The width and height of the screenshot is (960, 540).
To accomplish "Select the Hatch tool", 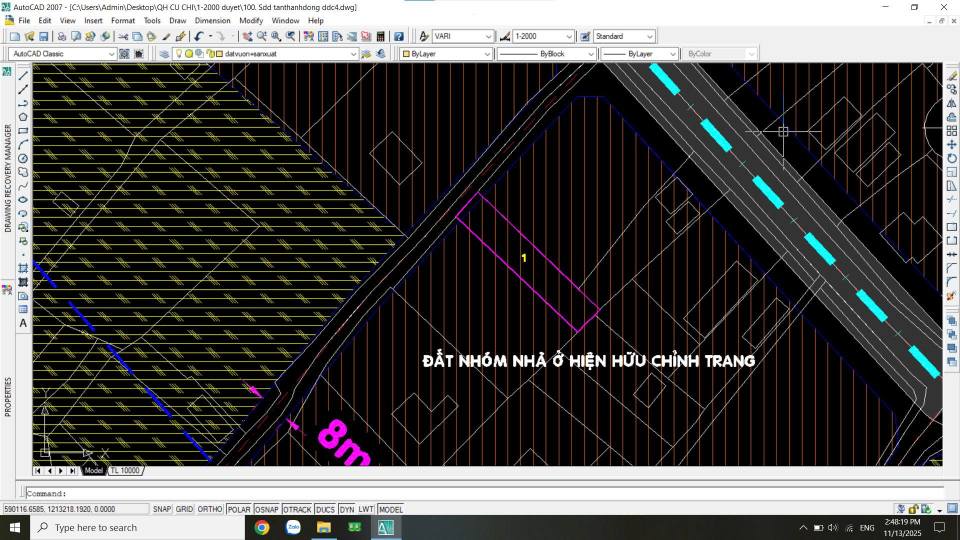I will click(x=23, y=268).
